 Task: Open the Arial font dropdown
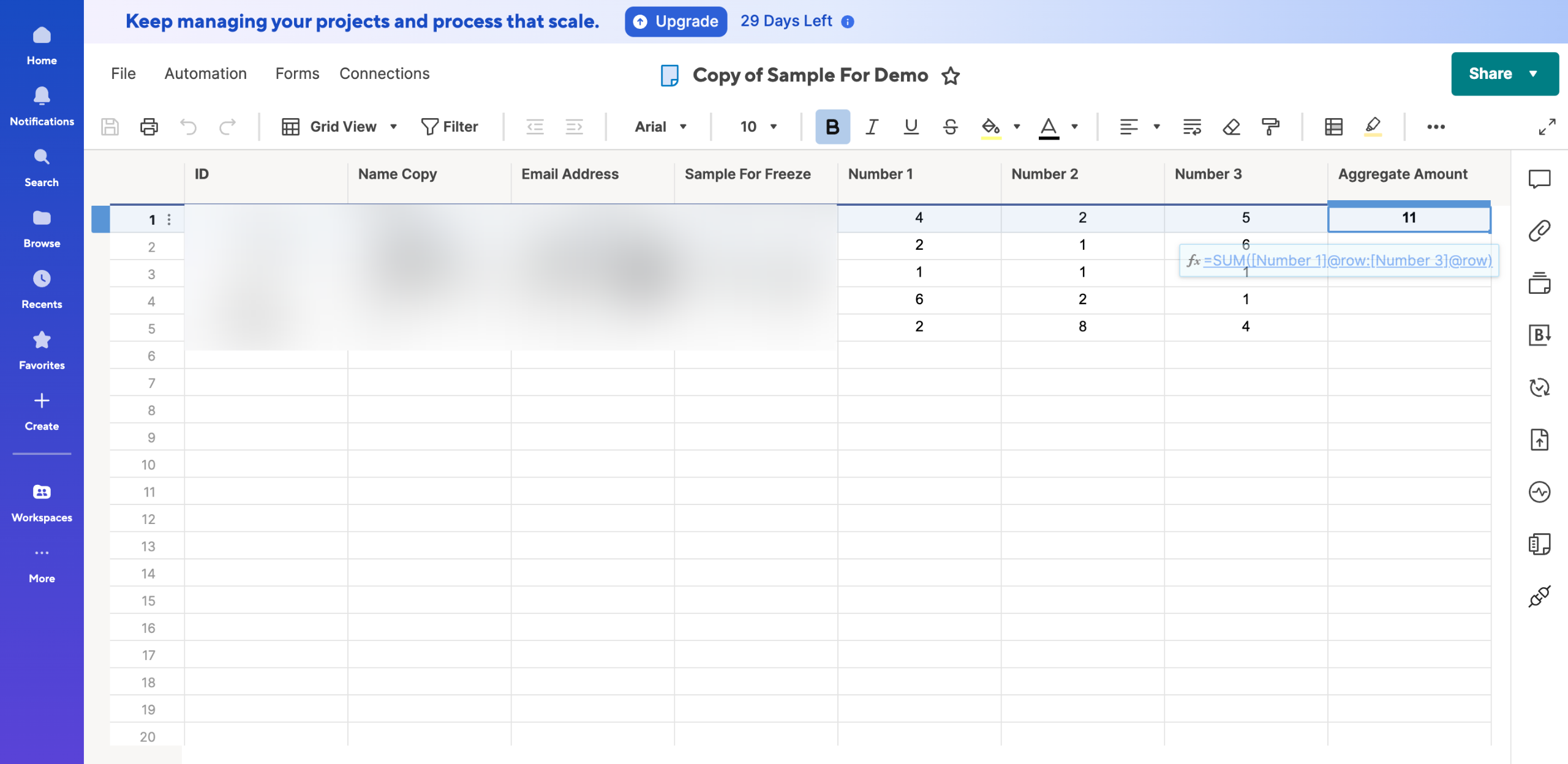[x=660, y=127]
